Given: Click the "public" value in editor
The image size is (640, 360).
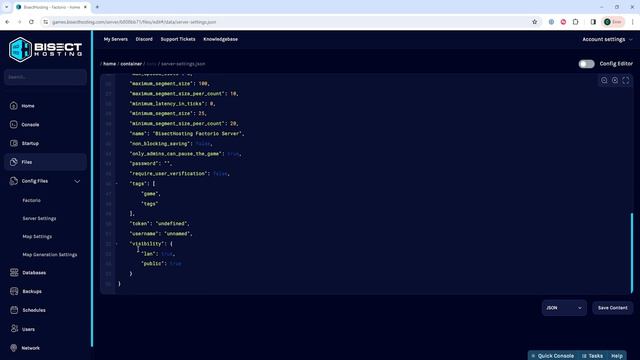Looking at the screenshot, I should pyautogui.click(x=176, y=264).
